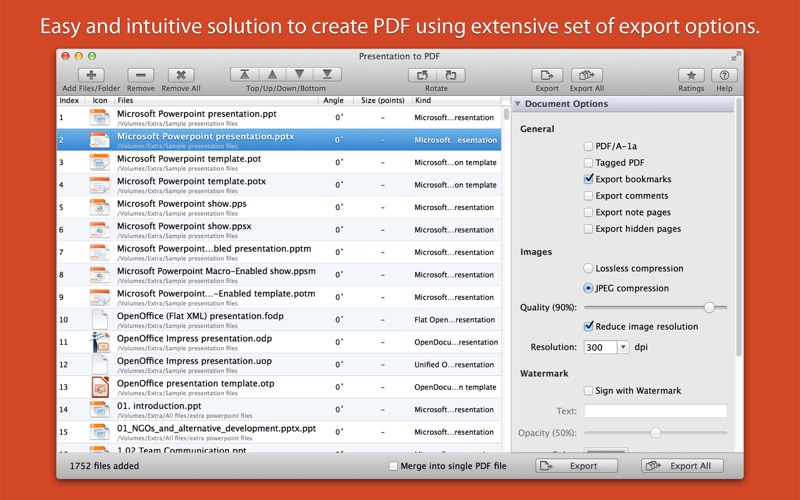Select Microsoft Powerpoint template.potx row

click(279, 185)
